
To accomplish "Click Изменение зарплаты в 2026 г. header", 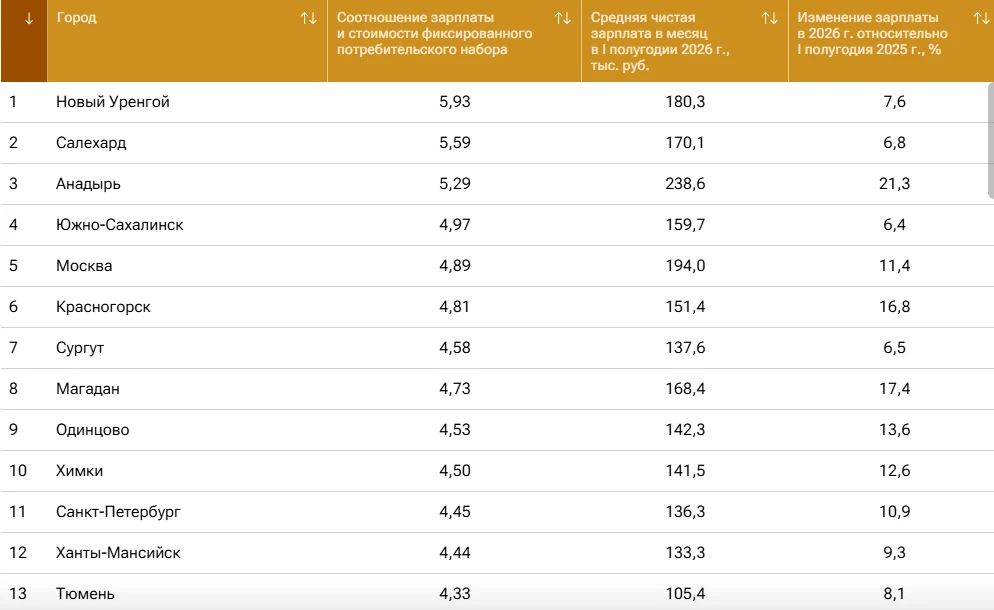I will 872,34.
